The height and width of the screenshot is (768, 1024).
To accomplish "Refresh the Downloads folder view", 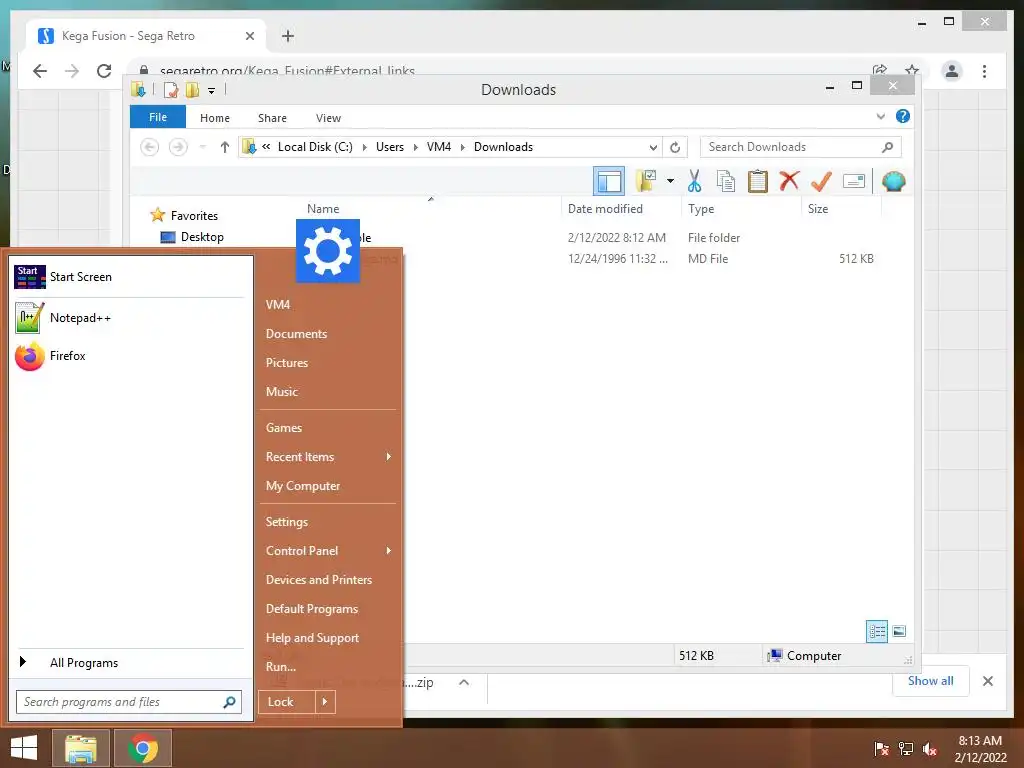I will (x=675, y=148).
